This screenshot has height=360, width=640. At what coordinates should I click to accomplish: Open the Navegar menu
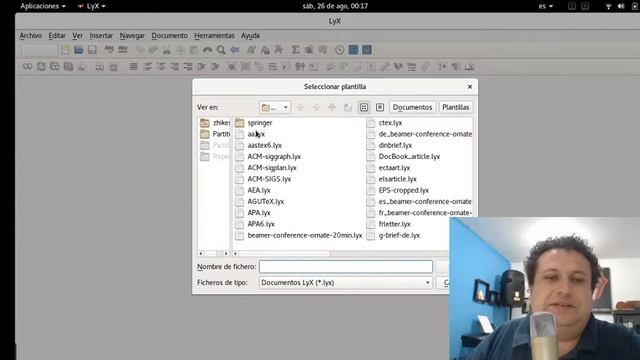[132, 36]
